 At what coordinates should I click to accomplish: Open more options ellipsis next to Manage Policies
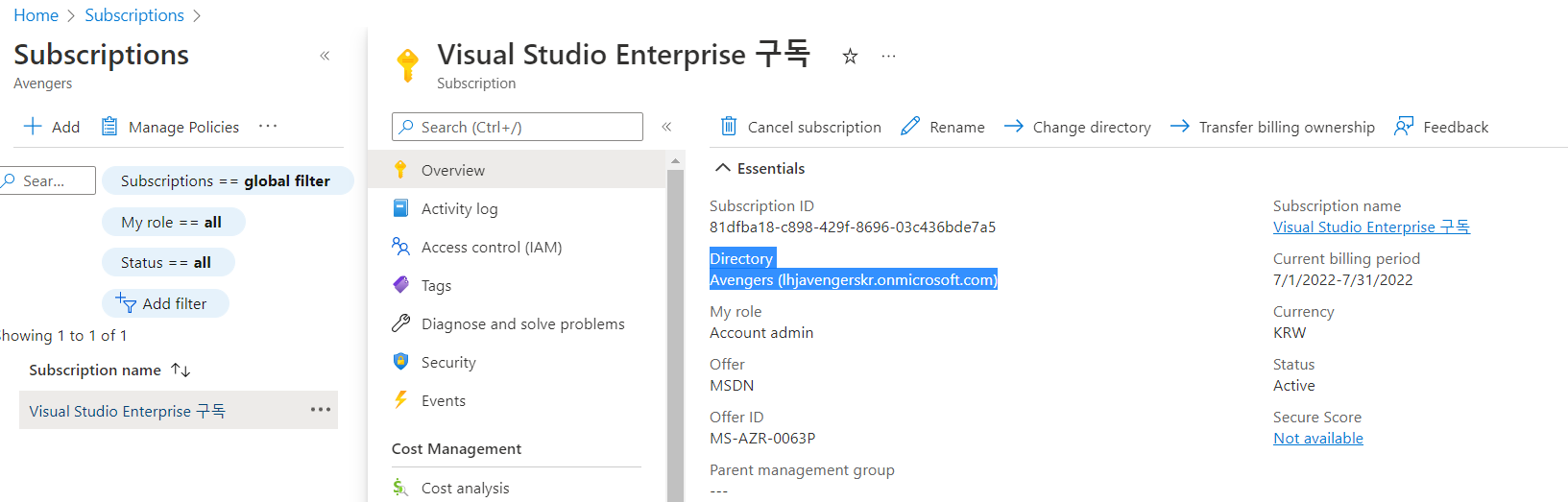[268, 126]
